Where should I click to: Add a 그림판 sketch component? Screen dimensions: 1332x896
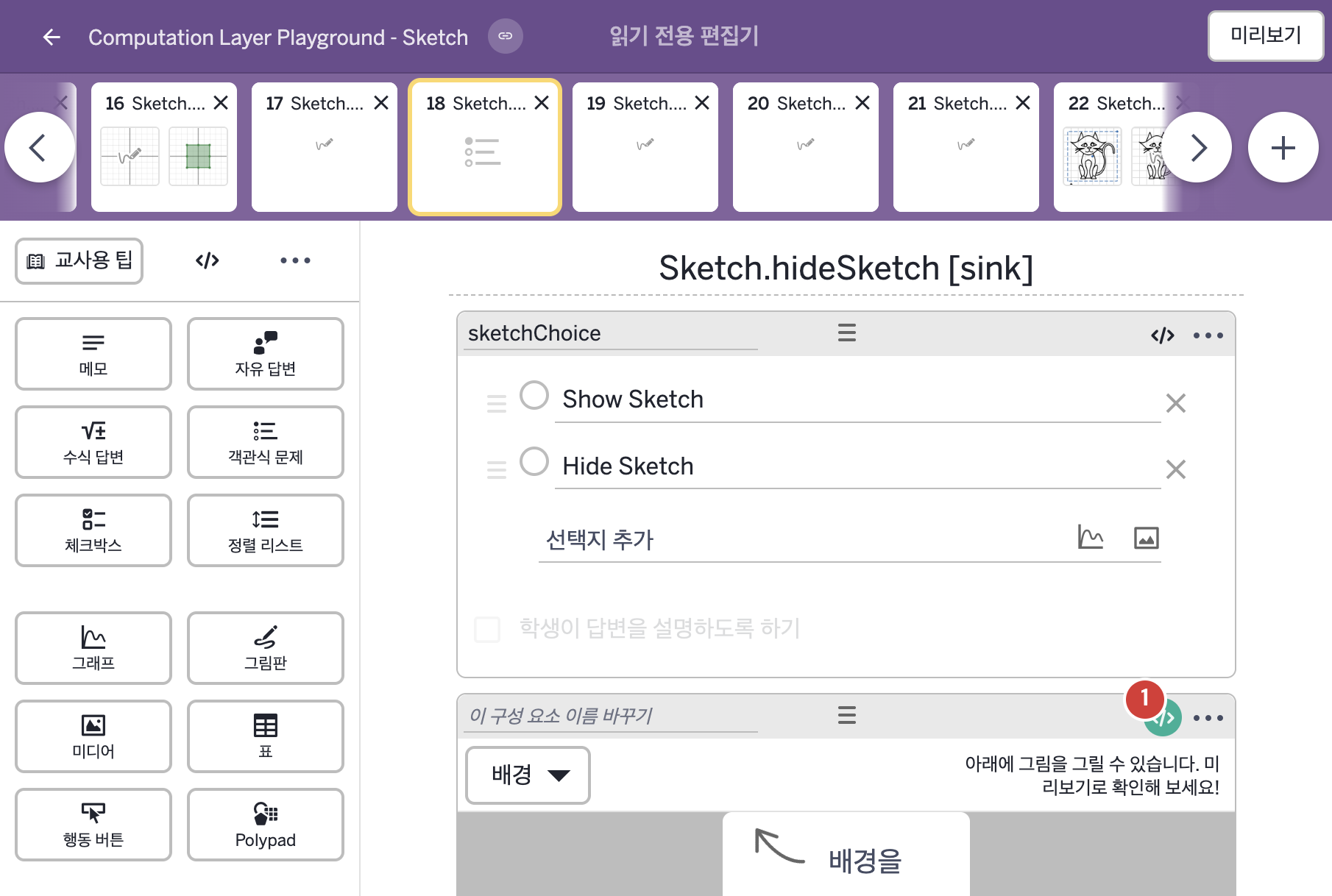click(x=266, y=648)
